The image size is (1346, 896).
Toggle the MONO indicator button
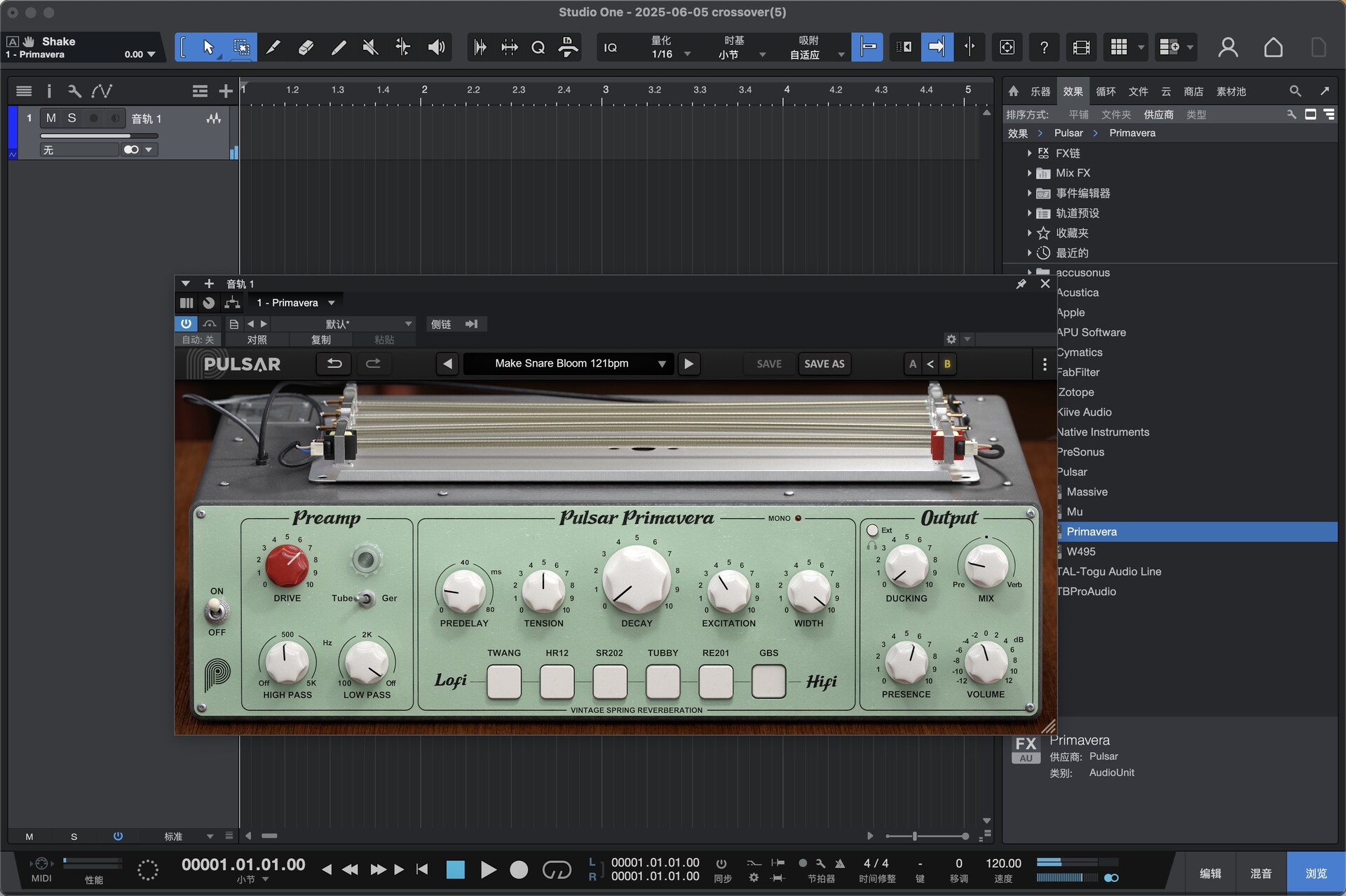pos(798,519)
